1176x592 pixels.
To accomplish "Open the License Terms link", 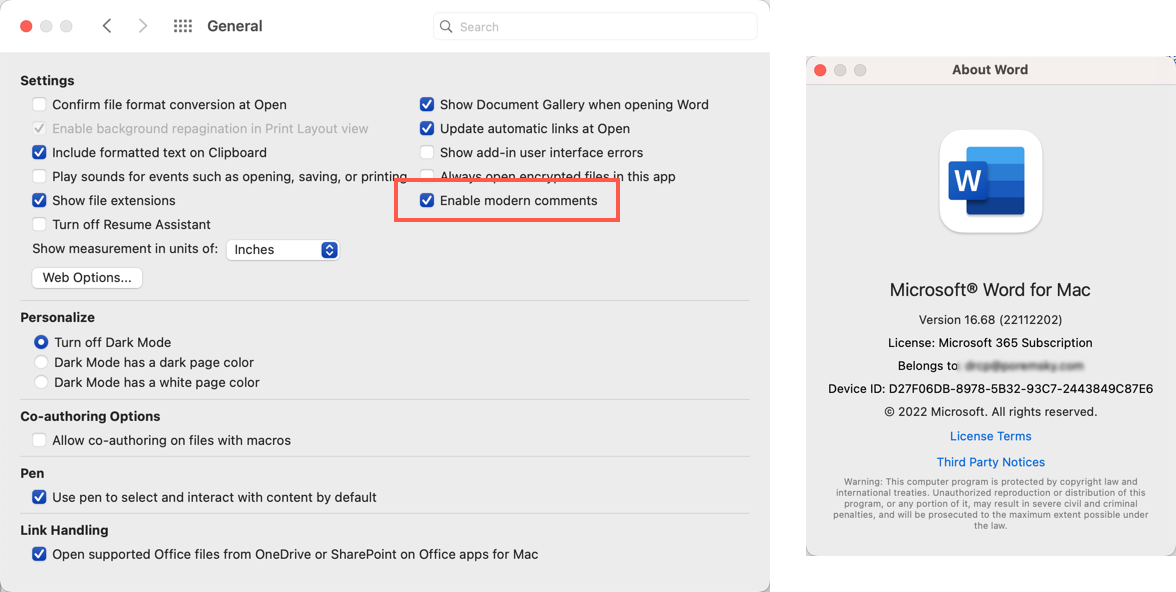I will (x=990, y=436).
